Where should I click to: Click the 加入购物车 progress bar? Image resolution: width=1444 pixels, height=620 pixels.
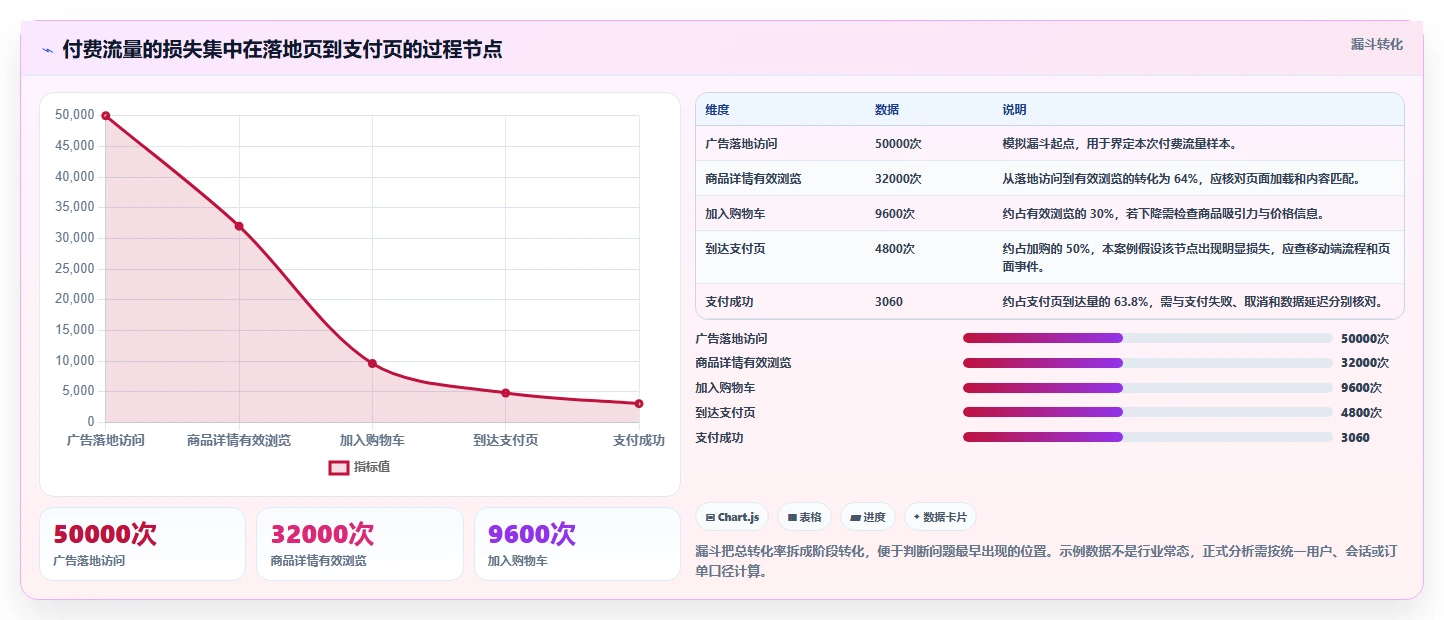click(x=1148, y=388)
